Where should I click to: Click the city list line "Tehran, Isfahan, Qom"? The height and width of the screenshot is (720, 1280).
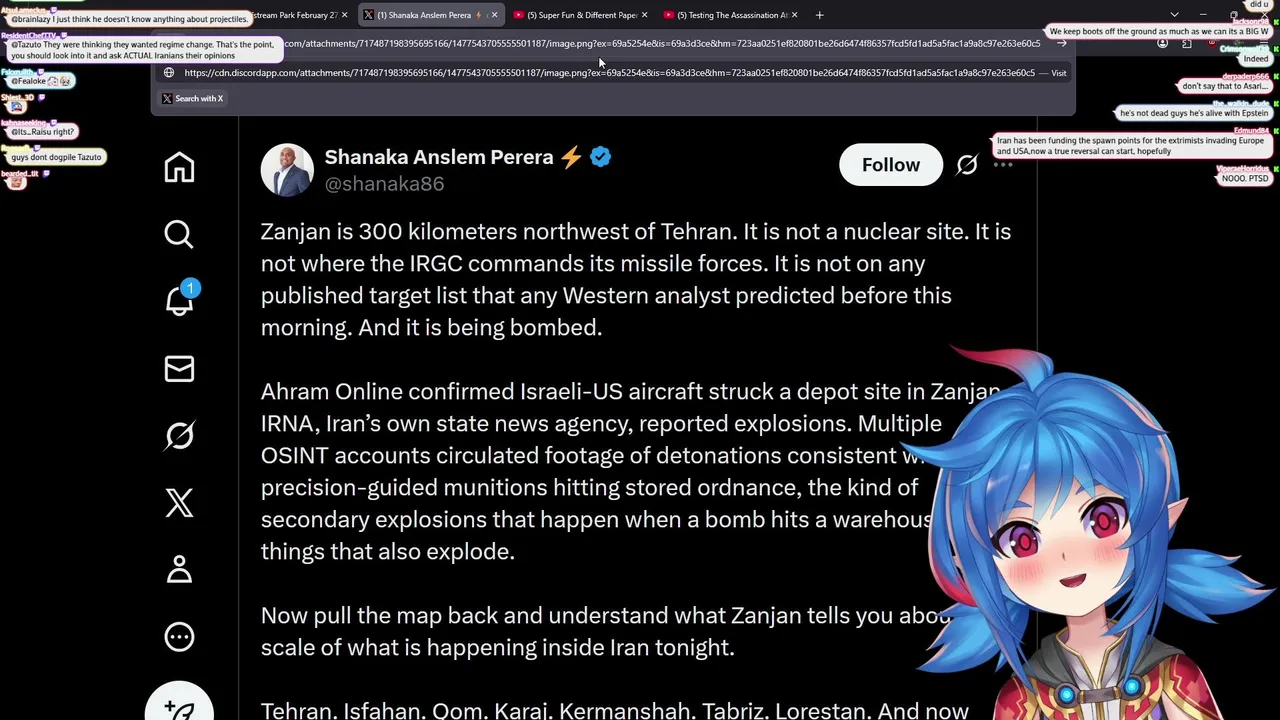(x=614, y=710)
